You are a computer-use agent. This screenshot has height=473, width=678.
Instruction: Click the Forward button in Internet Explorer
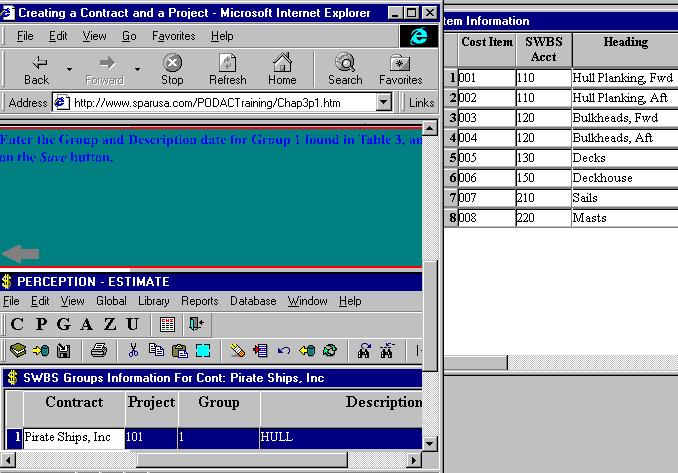coord(105,70)
